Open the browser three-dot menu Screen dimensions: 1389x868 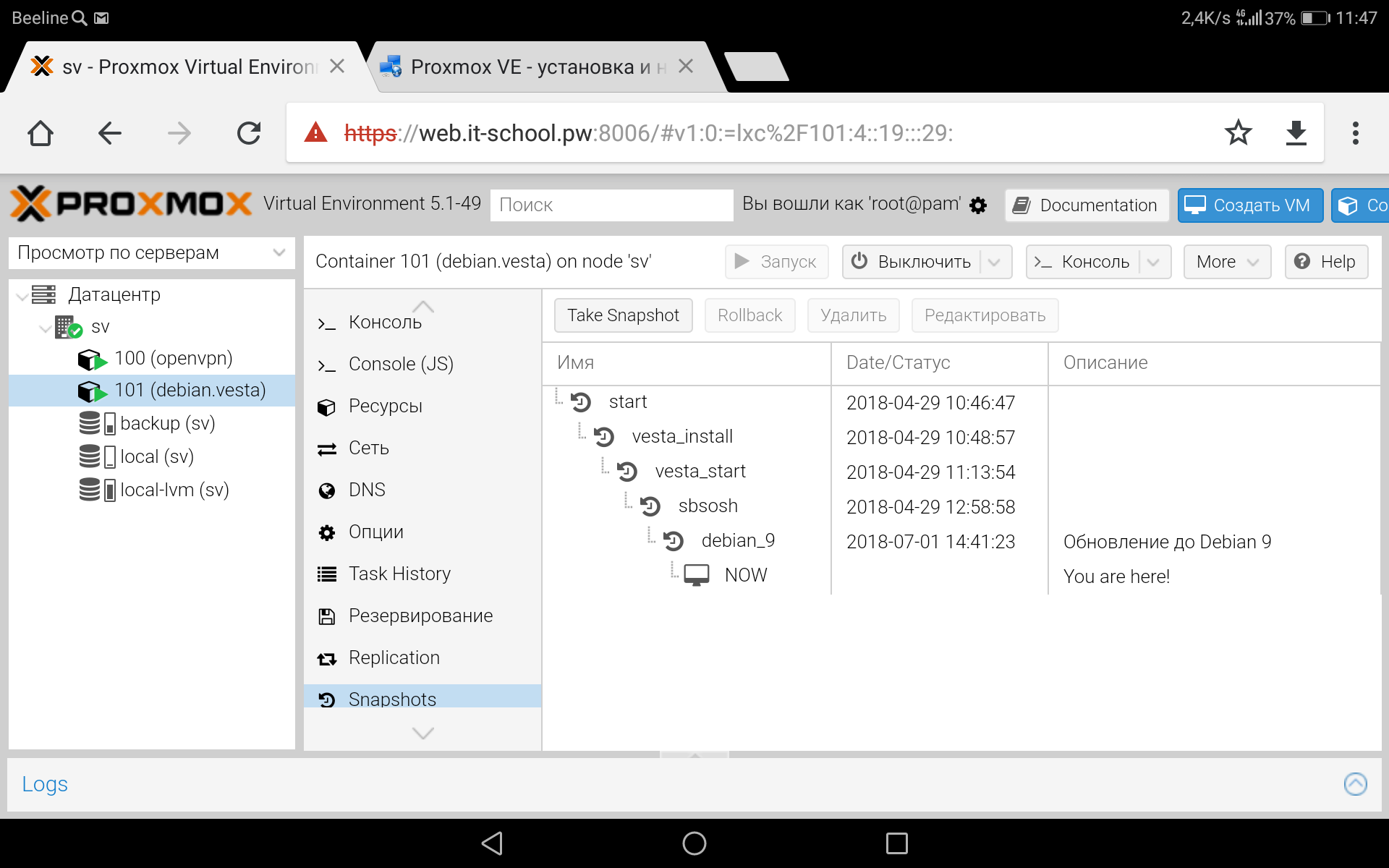pyautogui.click(x=1356, y=133)
